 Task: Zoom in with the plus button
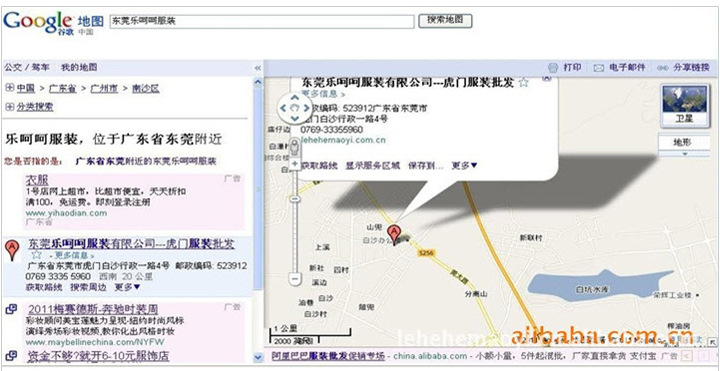[294, 164]
